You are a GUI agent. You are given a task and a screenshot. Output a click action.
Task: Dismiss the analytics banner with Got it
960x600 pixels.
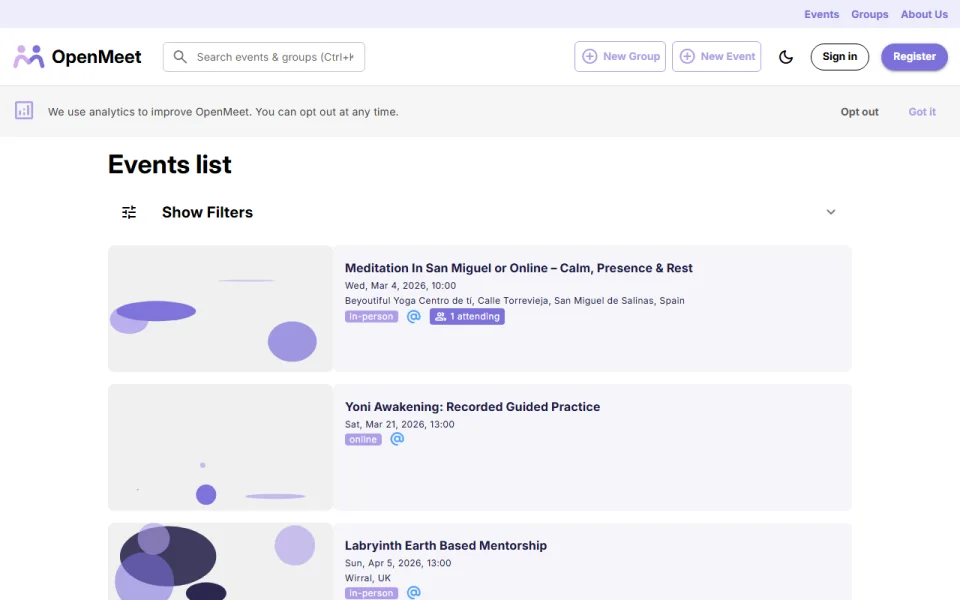pos(921,111)
